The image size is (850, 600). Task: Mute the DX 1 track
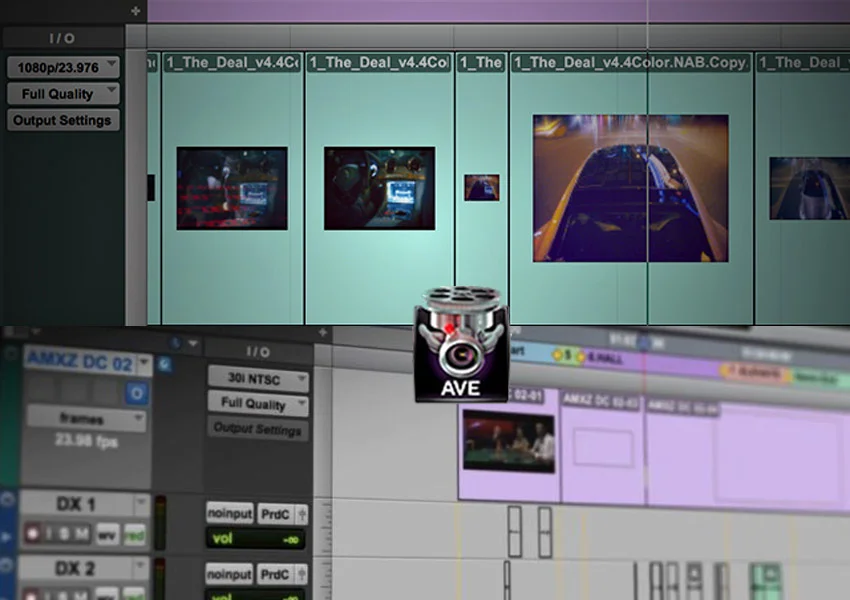[x=81, y=534]
